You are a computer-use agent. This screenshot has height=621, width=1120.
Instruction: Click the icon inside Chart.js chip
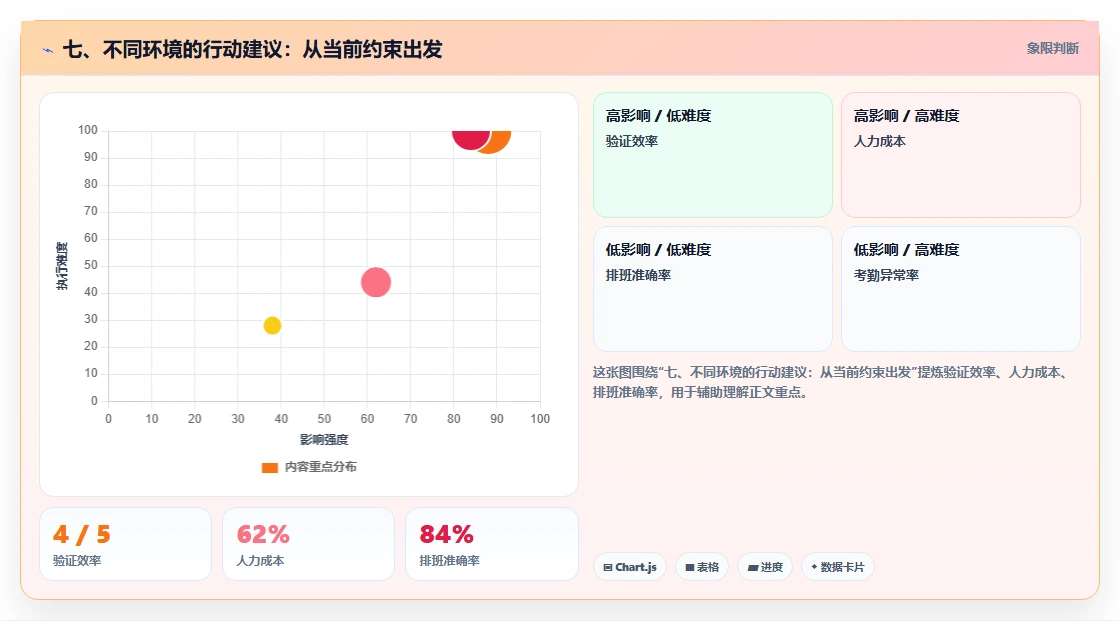(608, 567)
